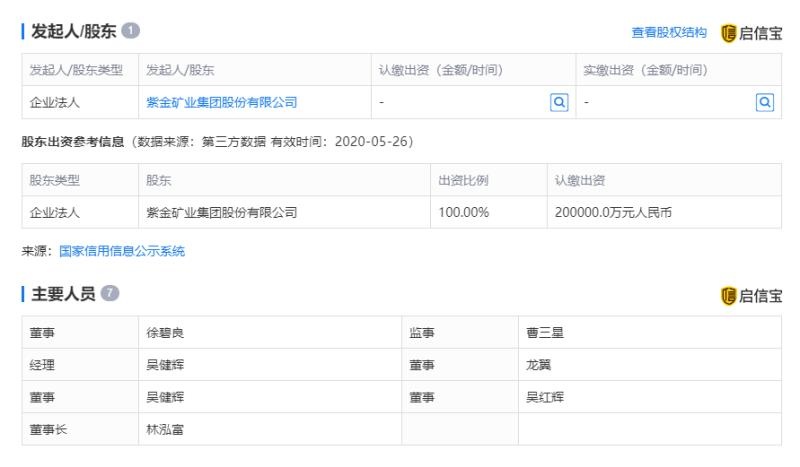Open the 国家信用信息公示系统 source link
The width and height of the screenshot is (800, 467).
[x=122, y=251]
